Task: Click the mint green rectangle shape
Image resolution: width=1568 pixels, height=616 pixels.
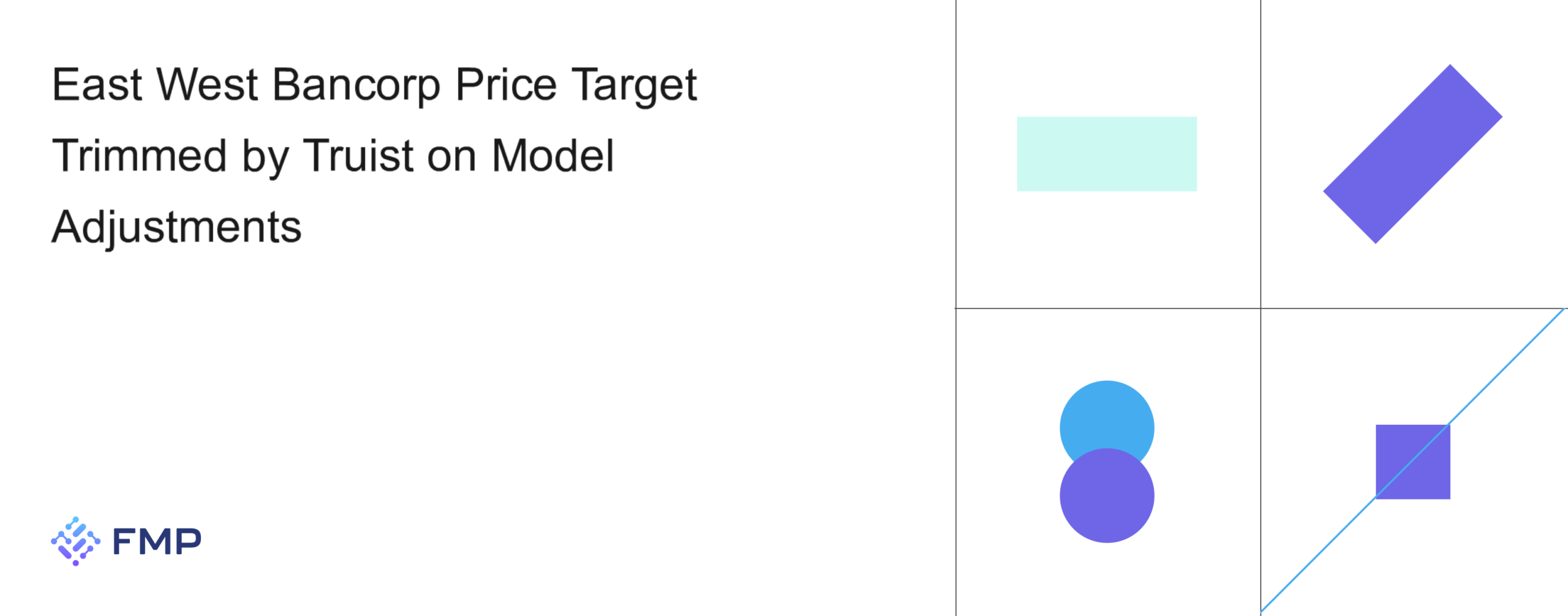Action: tap(1107, 154)
